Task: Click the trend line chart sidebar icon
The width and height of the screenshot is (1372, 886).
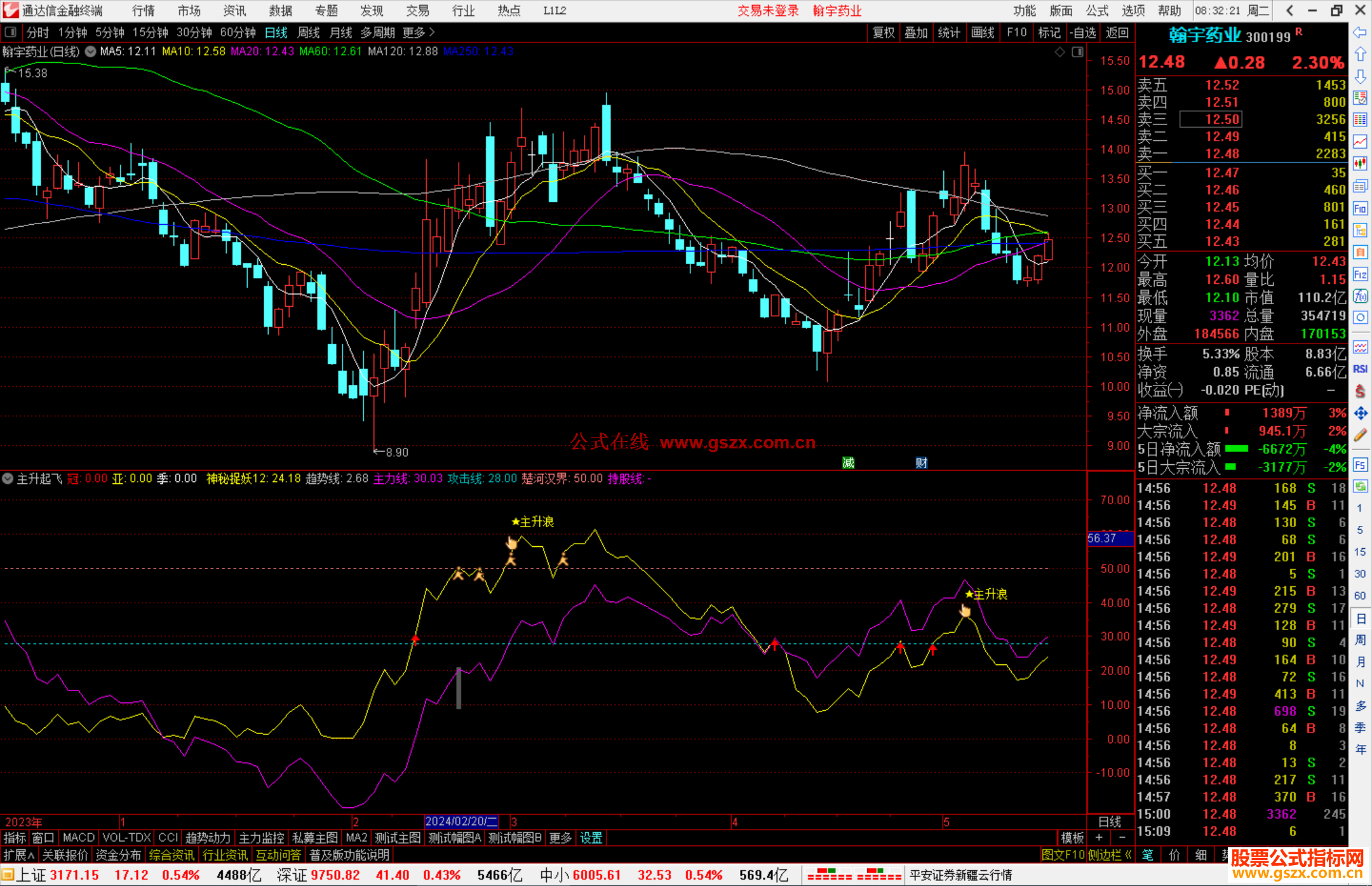Action: [x=1360, y=142]
